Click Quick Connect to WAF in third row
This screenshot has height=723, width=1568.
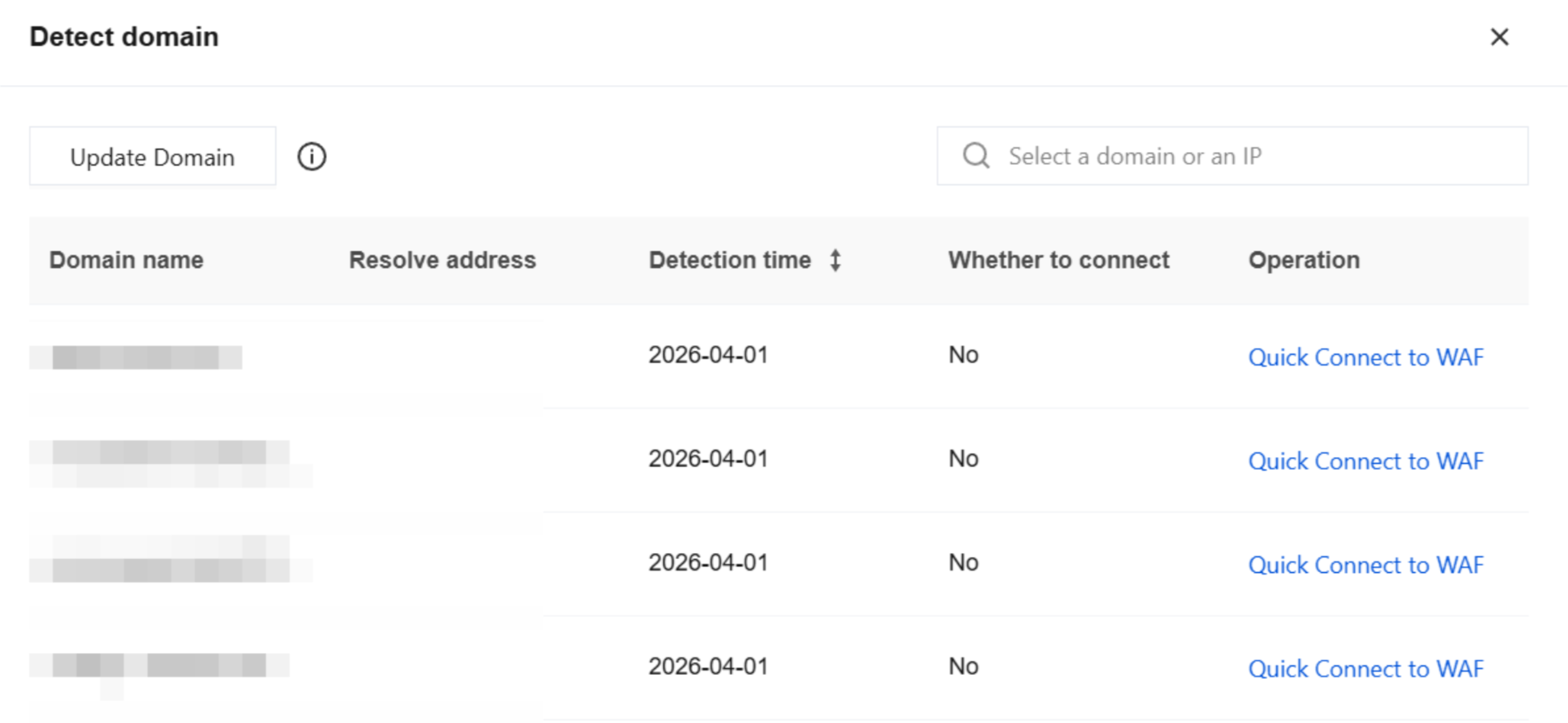point(1366,565)
